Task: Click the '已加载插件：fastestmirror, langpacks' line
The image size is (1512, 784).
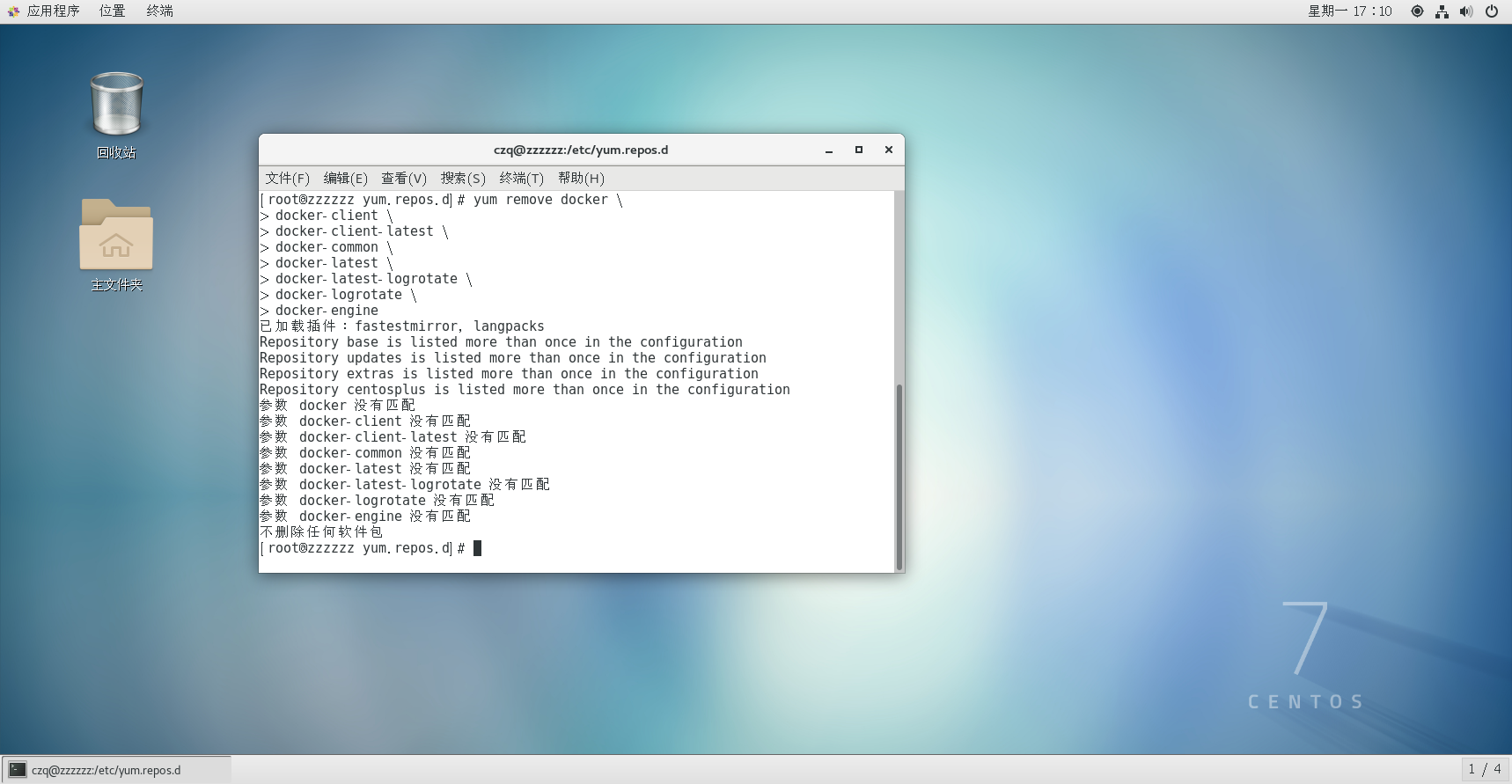Action: pyautogui.click(x=402, y=326)
